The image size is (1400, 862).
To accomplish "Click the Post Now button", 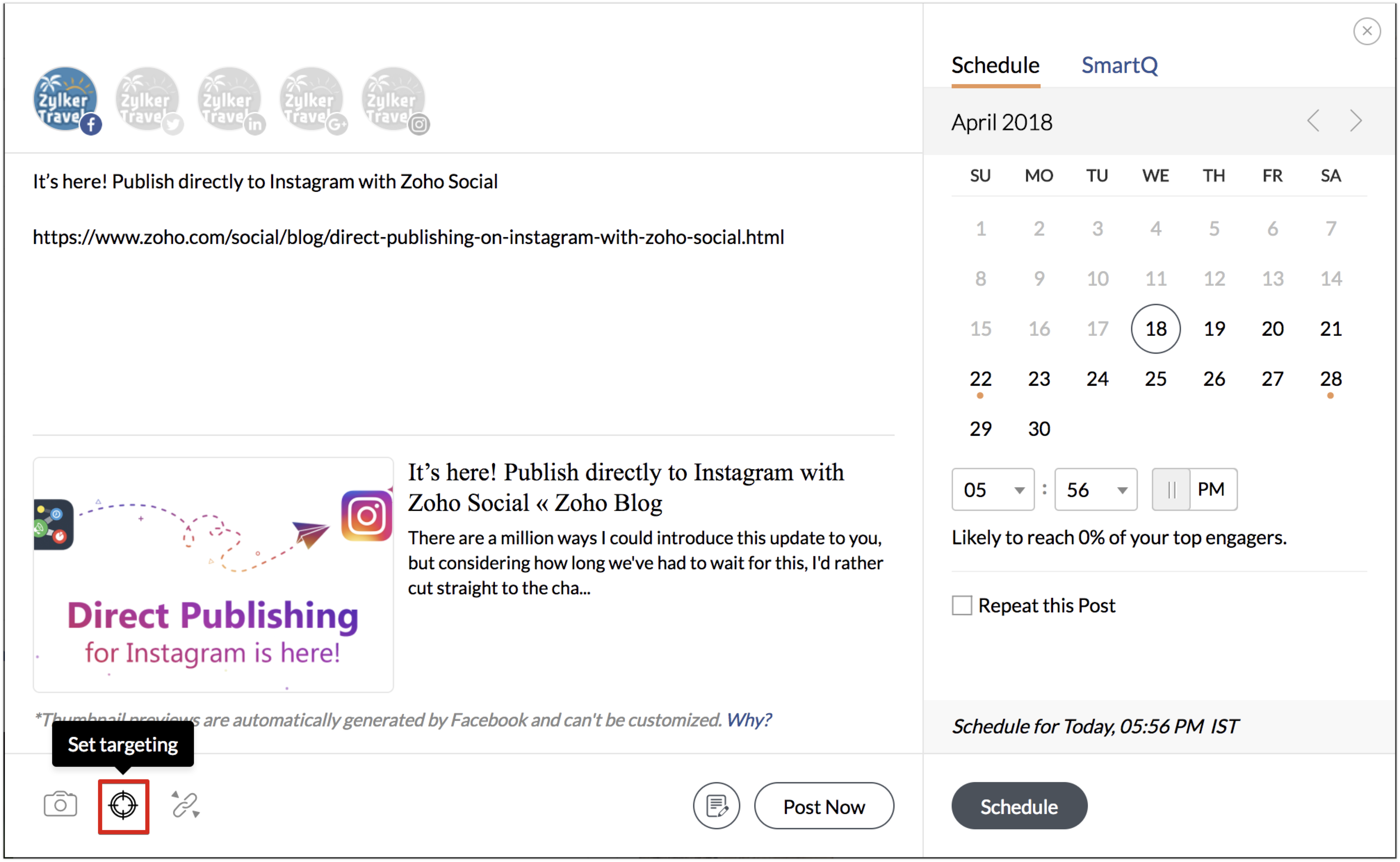I will coord(824,806).
